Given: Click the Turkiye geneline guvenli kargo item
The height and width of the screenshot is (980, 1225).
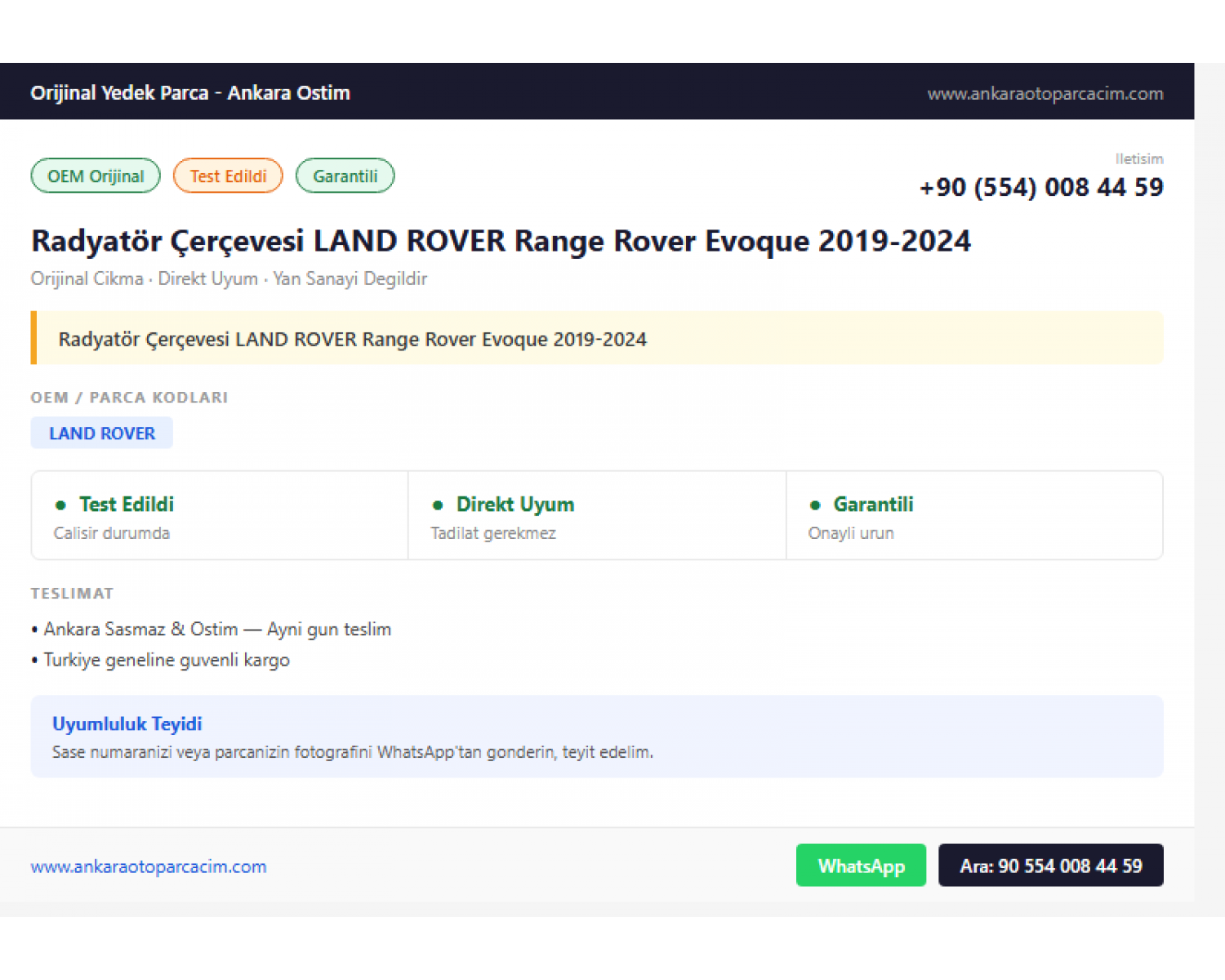Looking at the screenshot, I should 161,660.
